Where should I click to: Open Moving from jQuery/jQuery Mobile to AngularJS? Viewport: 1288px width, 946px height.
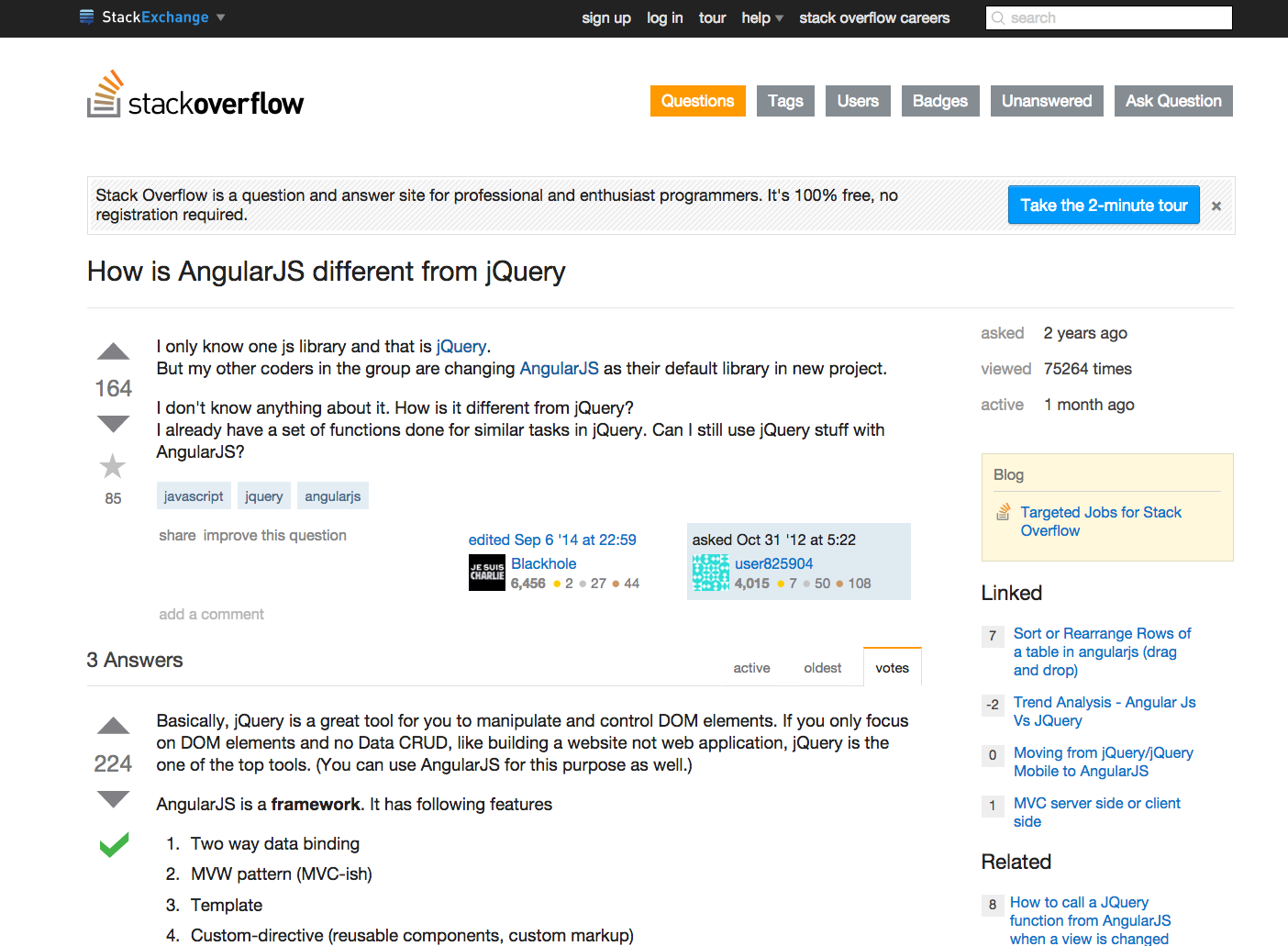1104,762
